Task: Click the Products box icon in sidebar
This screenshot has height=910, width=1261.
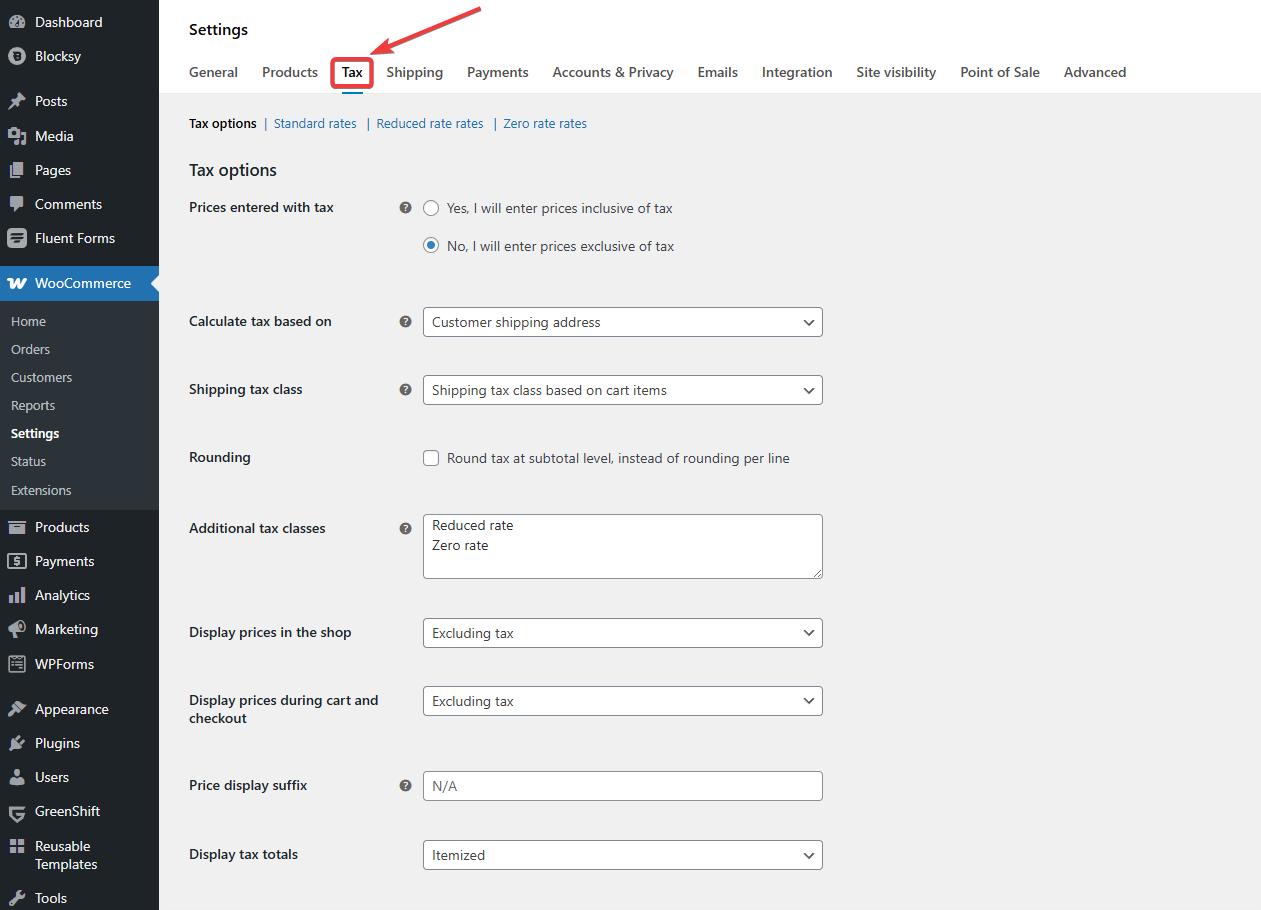Action: tap(17, 527)
